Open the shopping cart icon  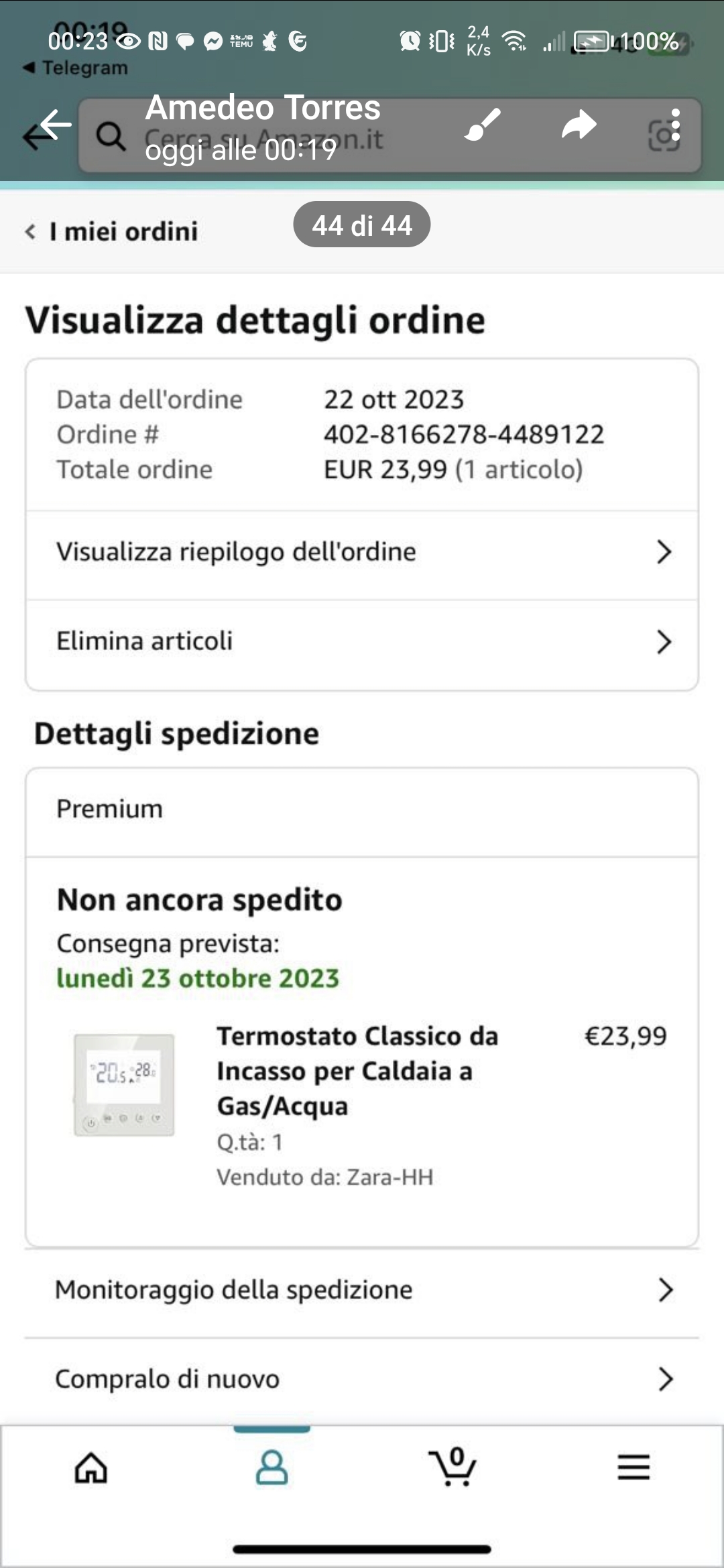point(452,1467)
